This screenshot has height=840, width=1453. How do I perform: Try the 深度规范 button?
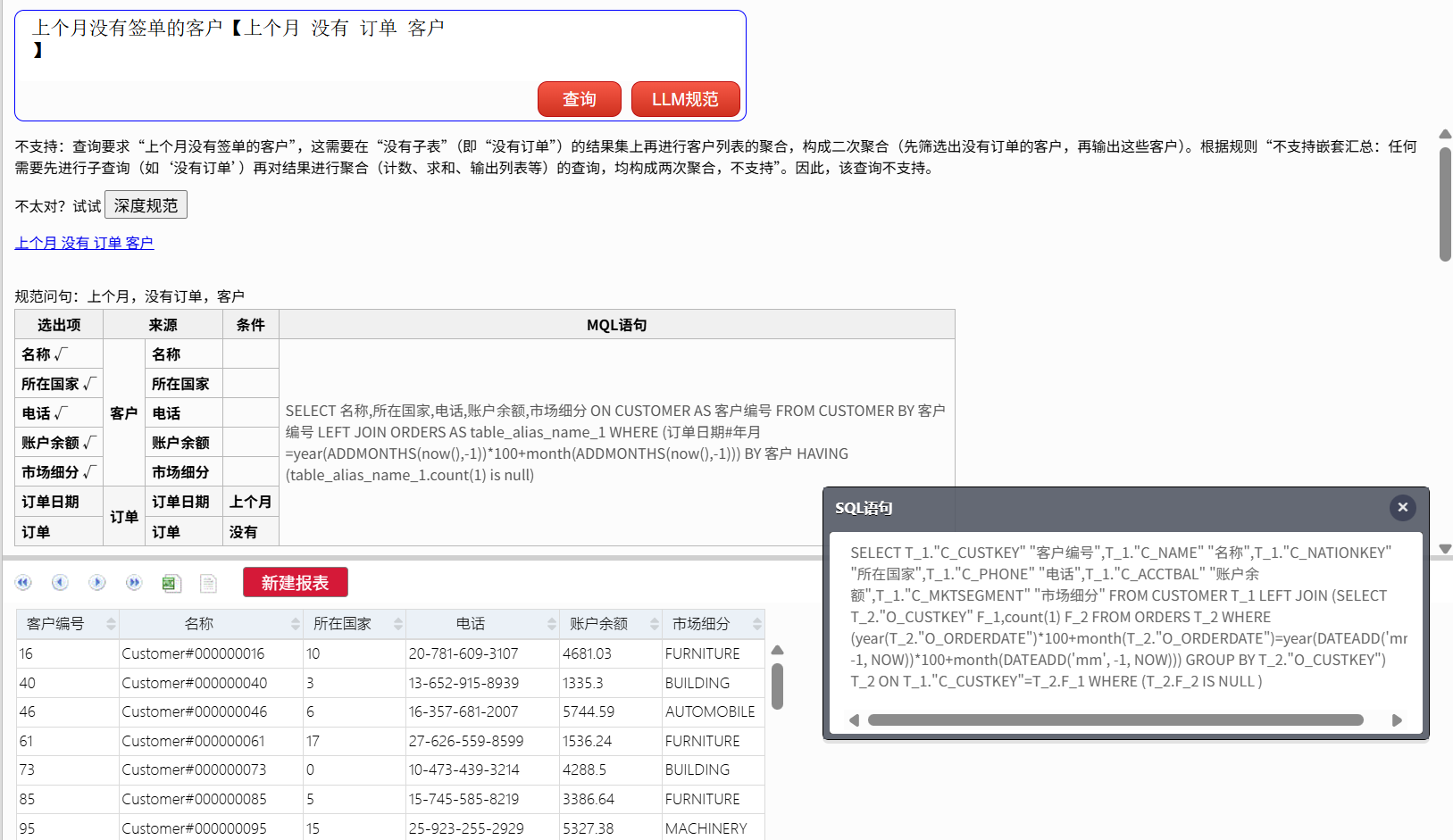coord(146,205)
